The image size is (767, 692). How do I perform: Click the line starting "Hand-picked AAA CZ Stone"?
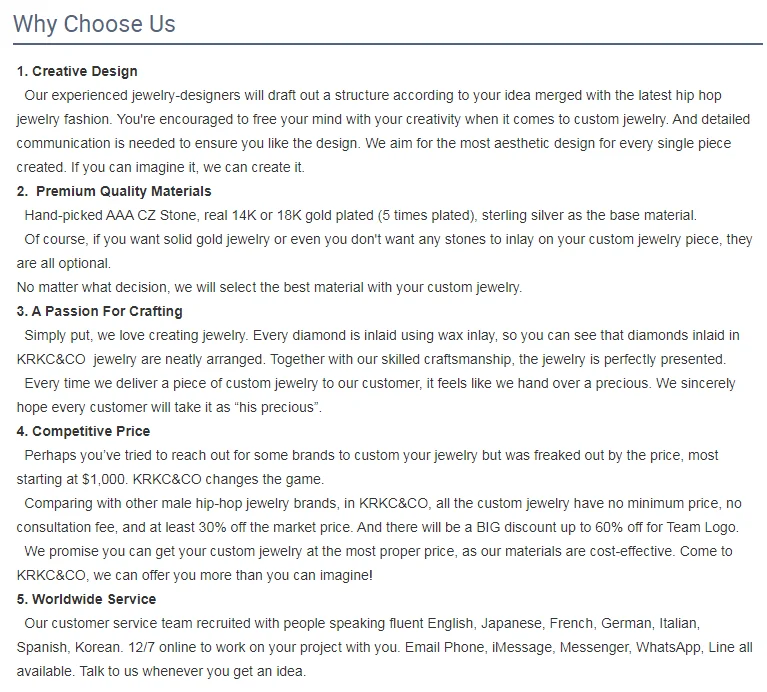(360, 215)
